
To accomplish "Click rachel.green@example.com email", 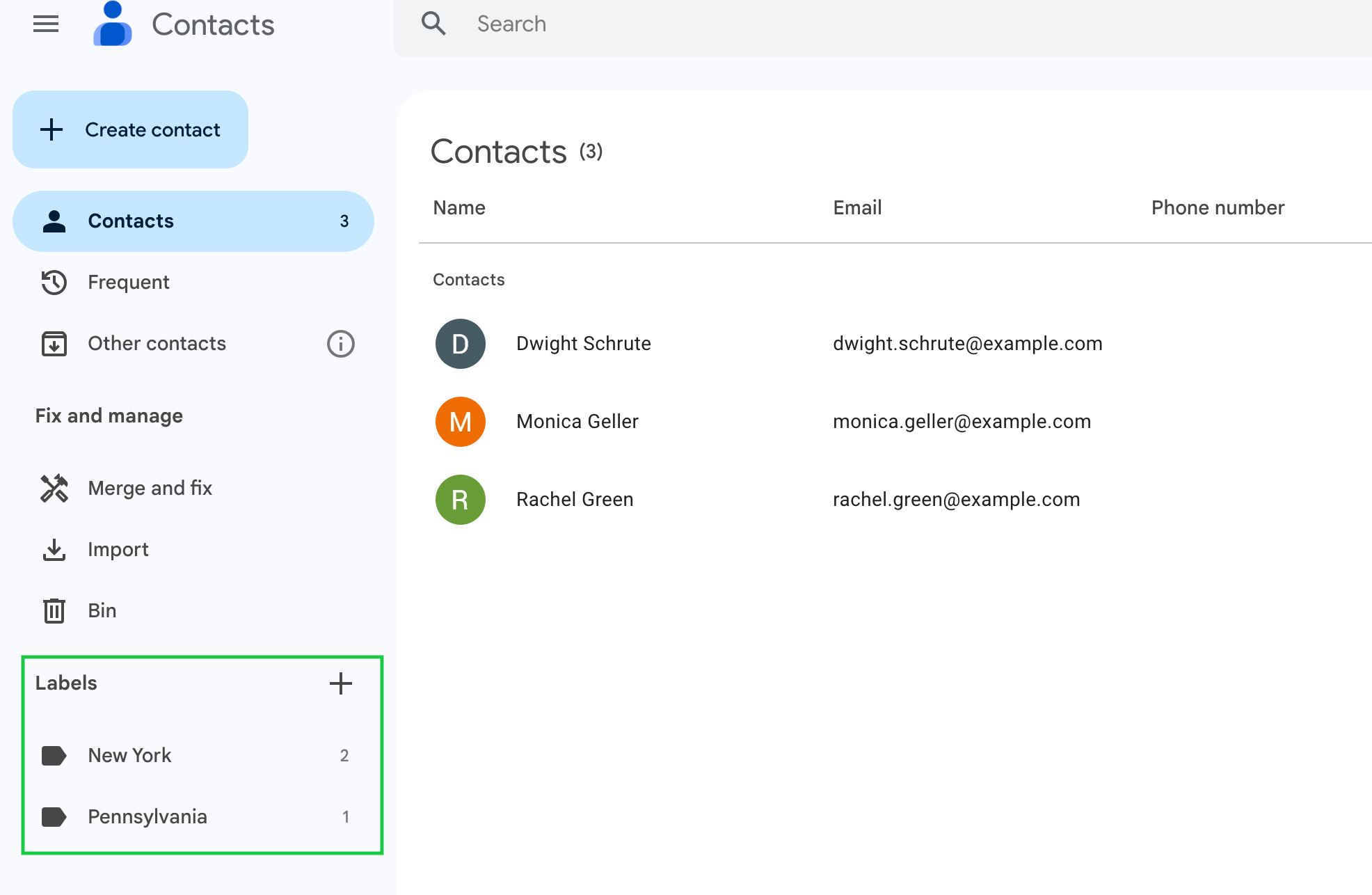I will [957, 500].
